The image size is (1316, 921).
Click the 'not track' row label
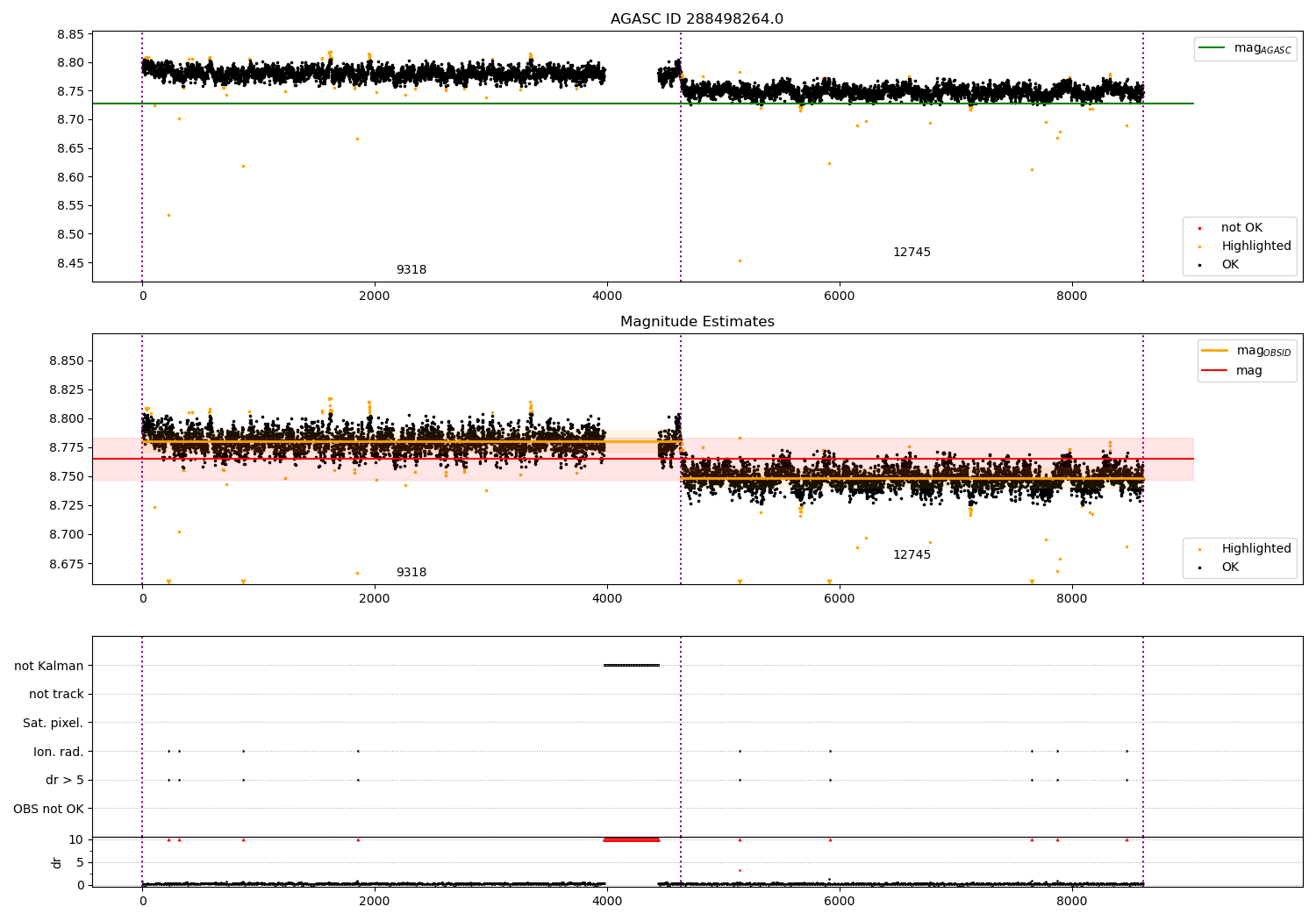click(56, 694)
